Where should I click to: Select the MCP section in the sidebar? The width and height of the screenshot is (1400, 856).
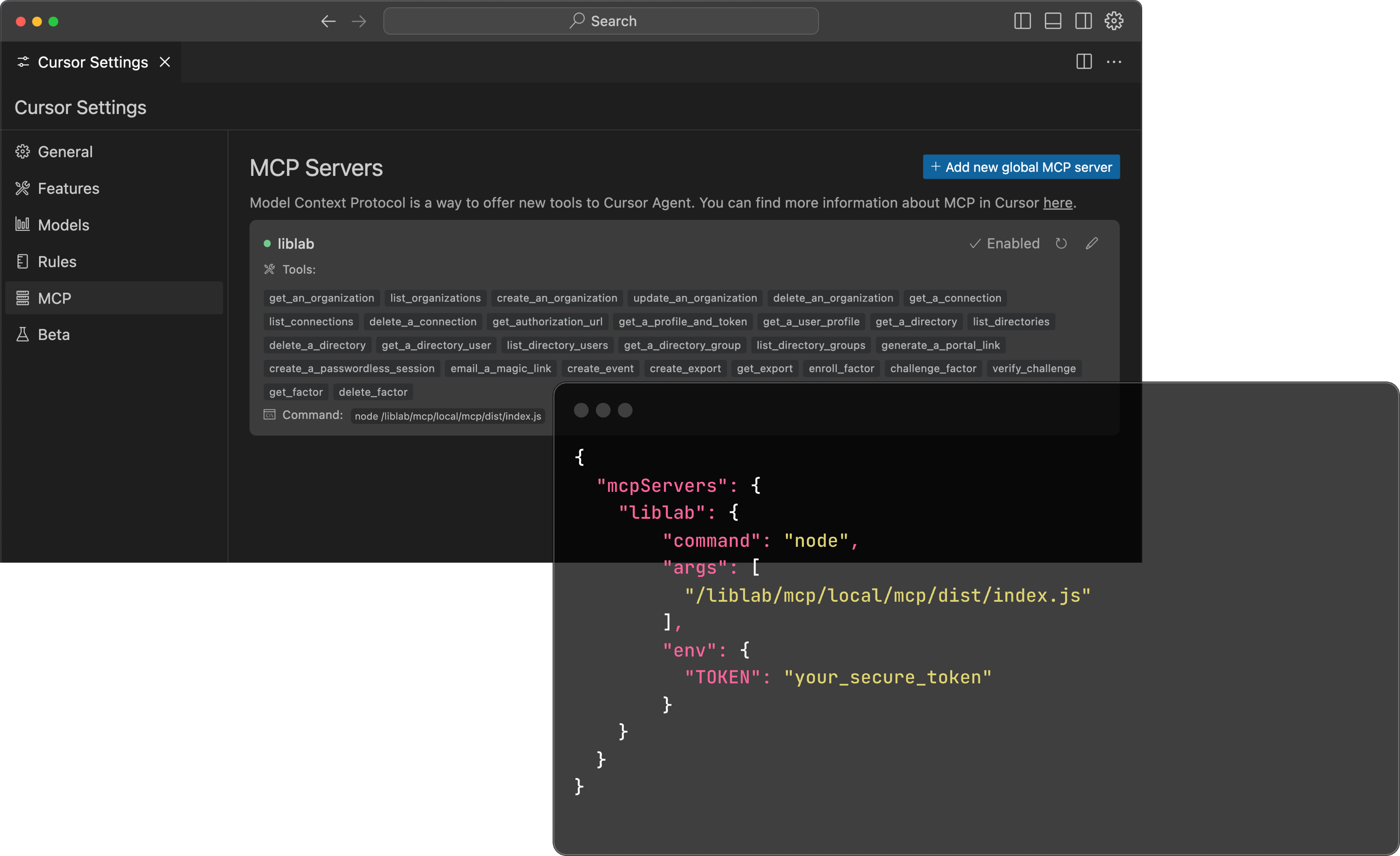point(54,298)
